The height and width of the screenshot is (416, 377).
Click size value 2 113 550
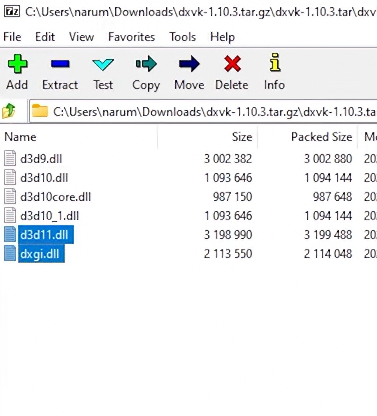pos(228,254)
